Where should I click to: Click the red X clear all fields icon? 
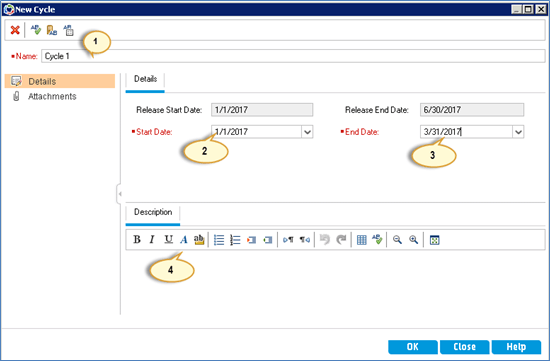pyautogui.click(x=15, y=30)
